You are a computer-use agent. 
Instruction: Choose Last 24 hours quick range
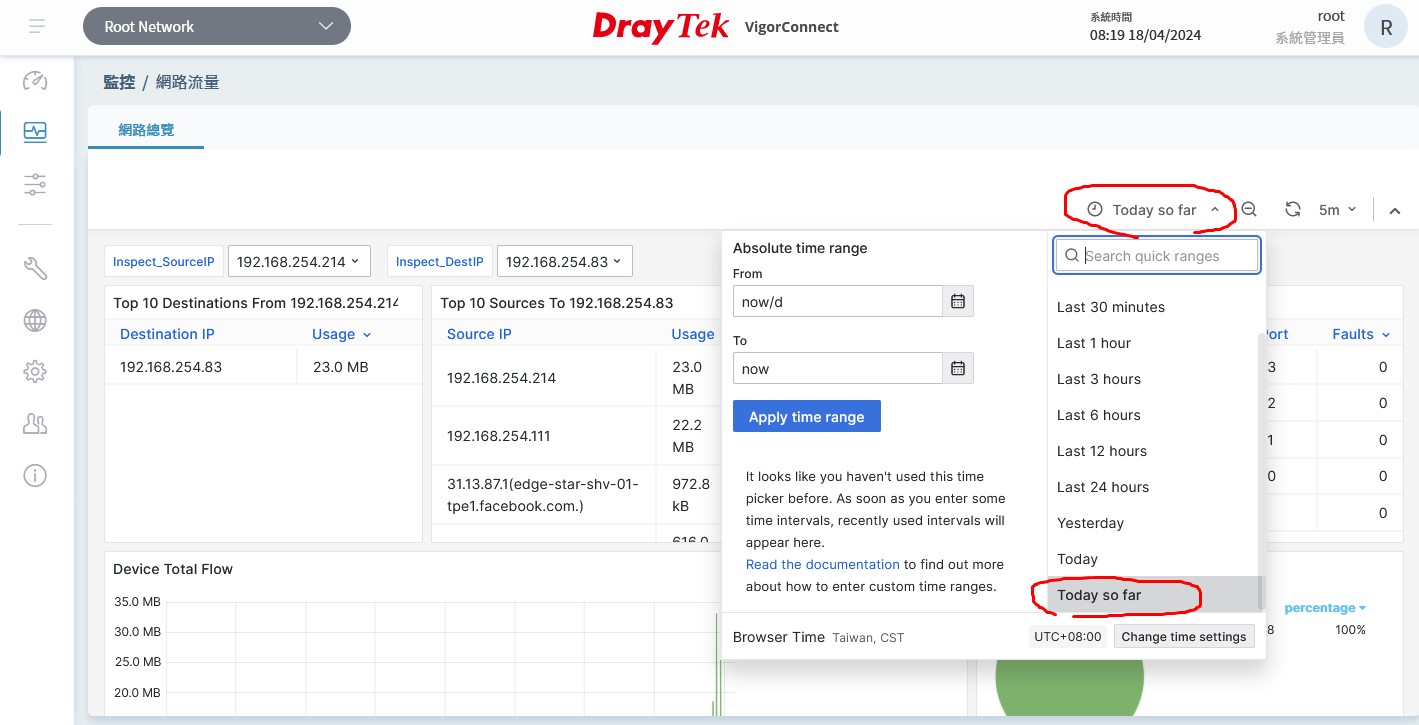[1103, 487]
